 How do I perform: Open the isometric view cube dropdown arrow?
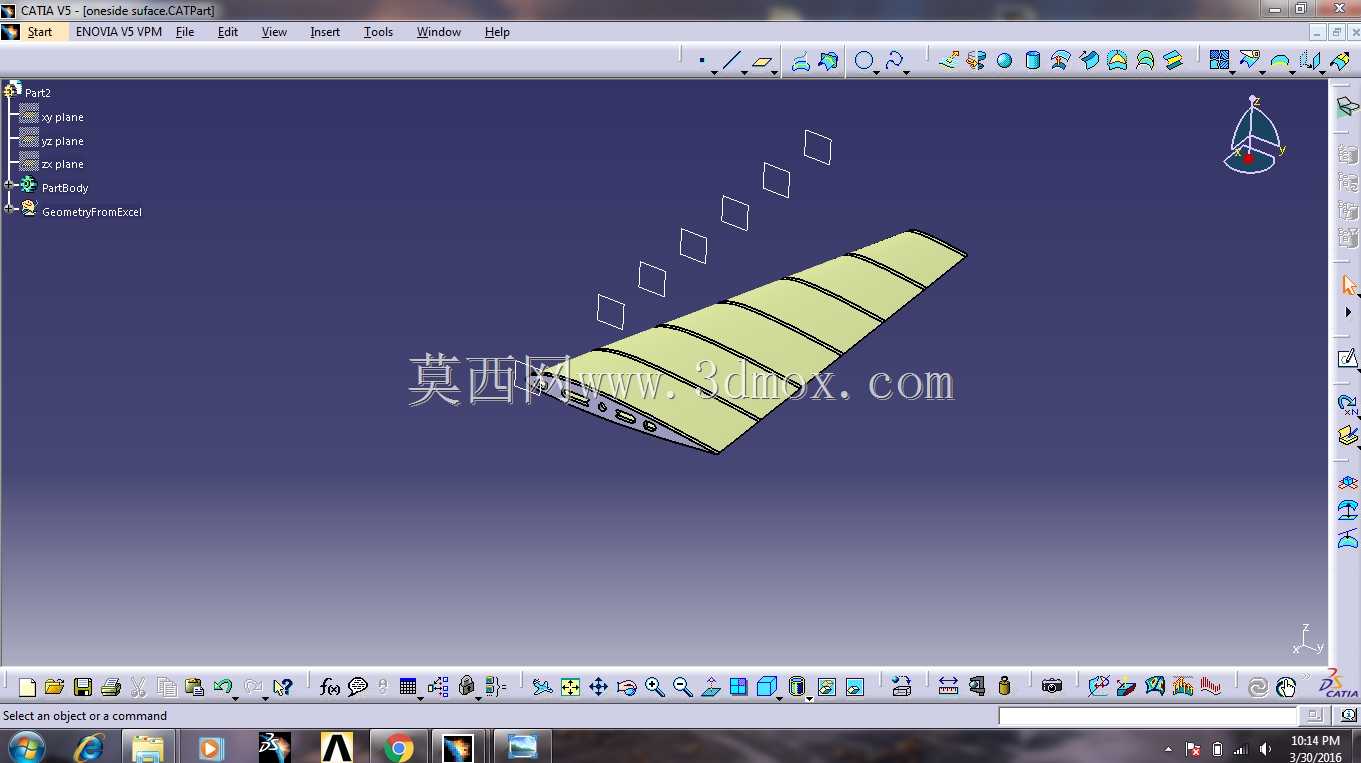tap(780, 697)
